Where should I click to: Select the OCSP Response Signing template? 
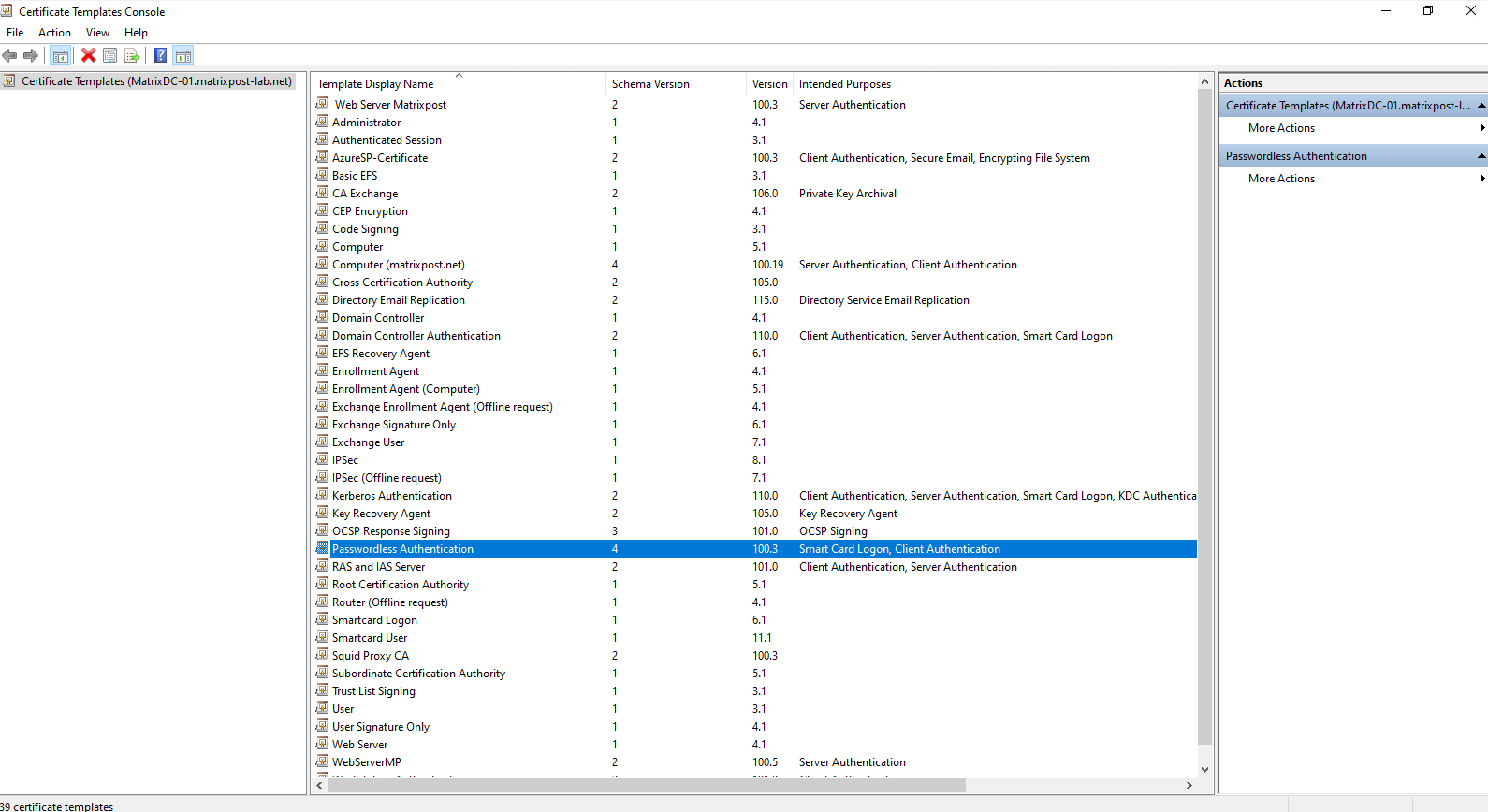pyautogui.click(x=391, y=531)
